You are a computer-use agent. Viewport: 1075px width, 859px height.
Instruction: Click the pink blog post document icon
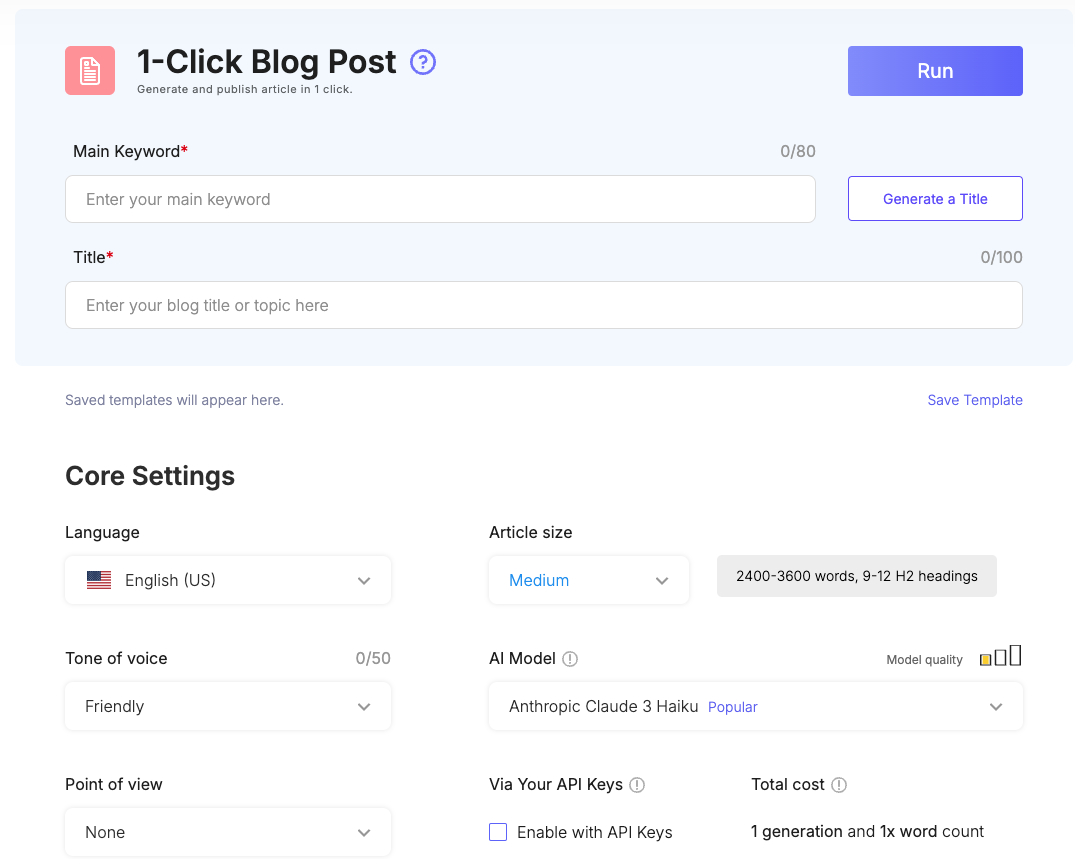(89, 70)
